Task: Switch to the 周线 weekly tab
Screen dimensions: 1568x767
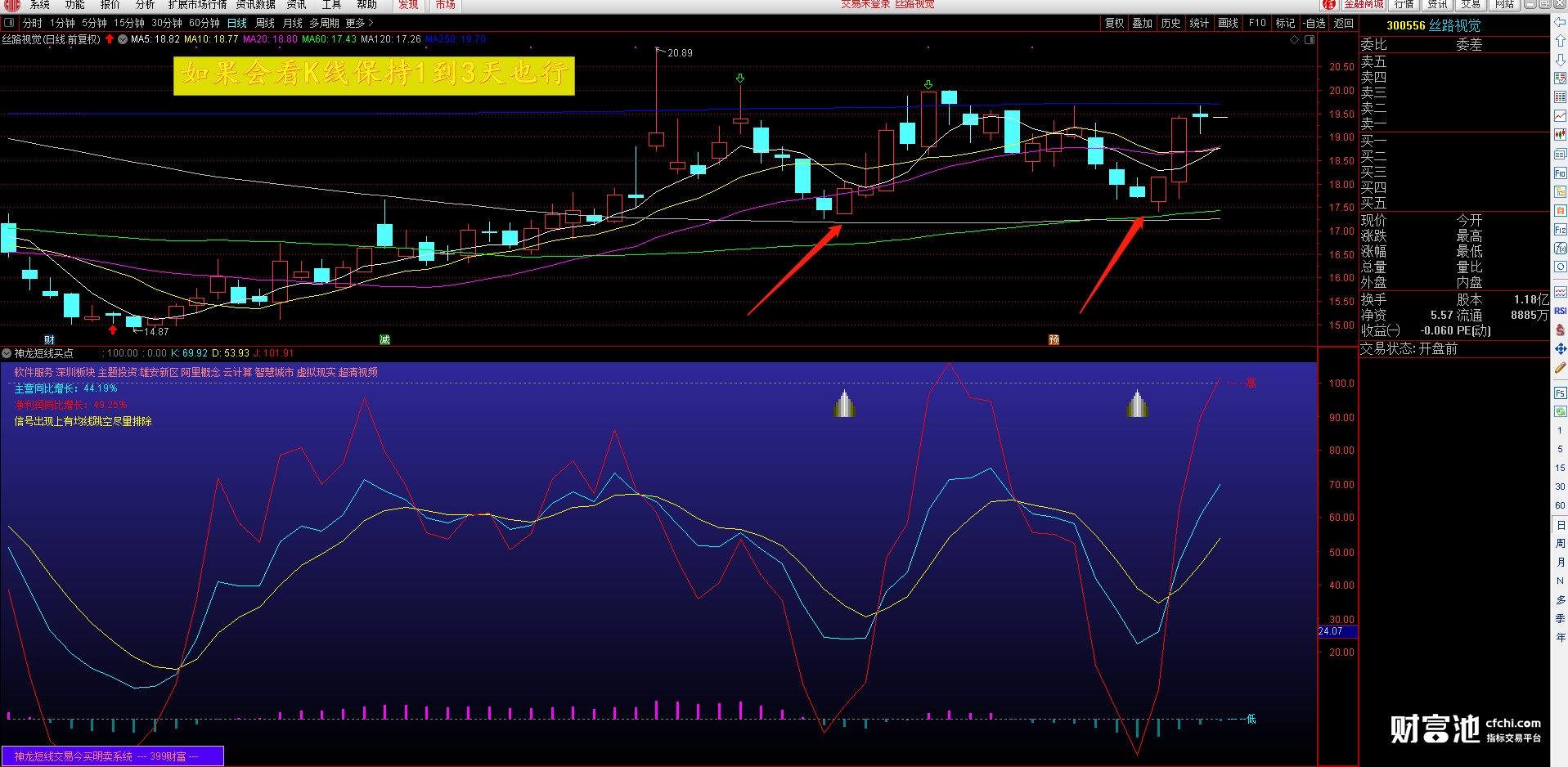Action: 265,23
